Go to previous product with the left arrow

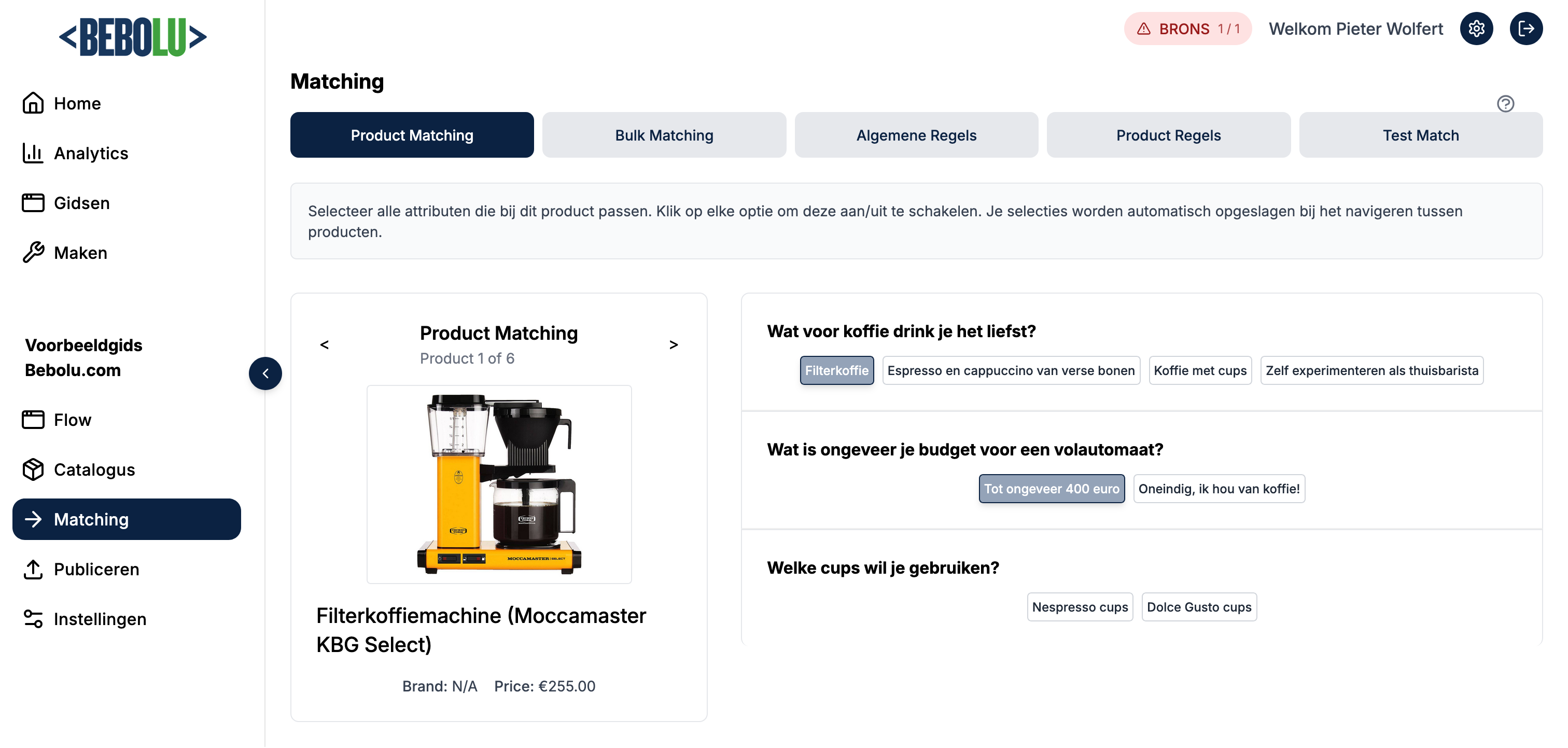pos(325,345)
